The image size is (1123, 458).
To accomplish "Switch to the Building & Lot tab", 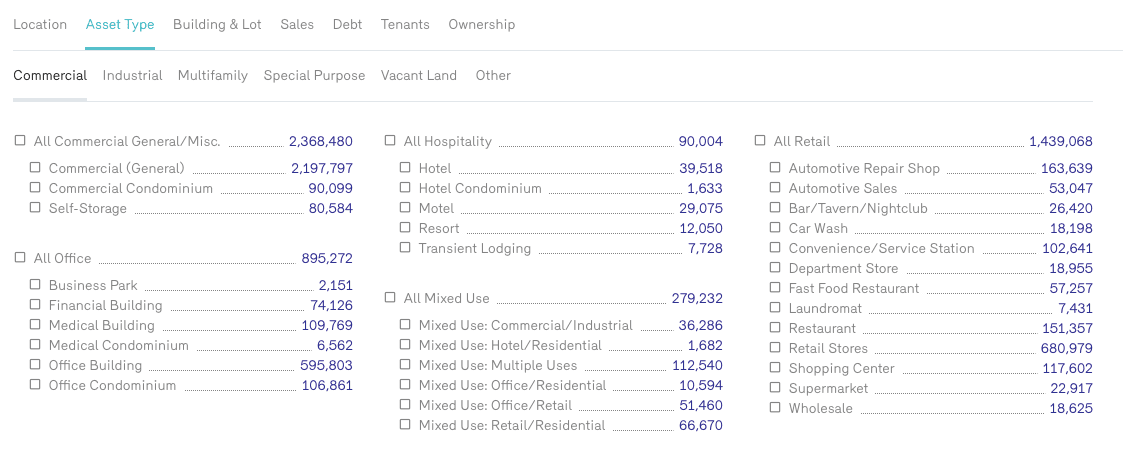I will pyautogui.click(x=217, y=24).
